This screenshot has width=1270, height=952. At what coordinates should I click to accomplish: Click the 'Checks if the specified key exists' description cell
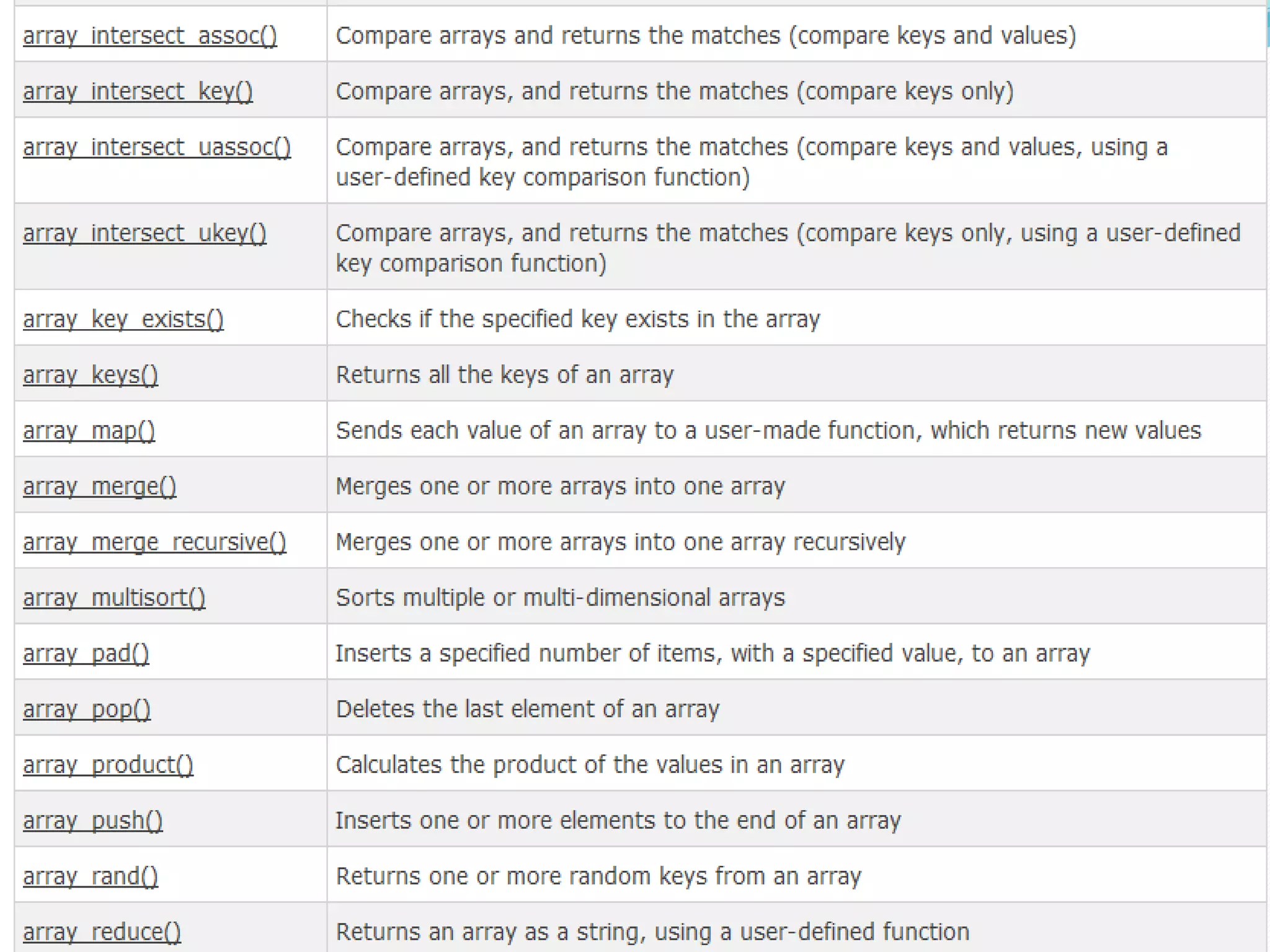577,319
